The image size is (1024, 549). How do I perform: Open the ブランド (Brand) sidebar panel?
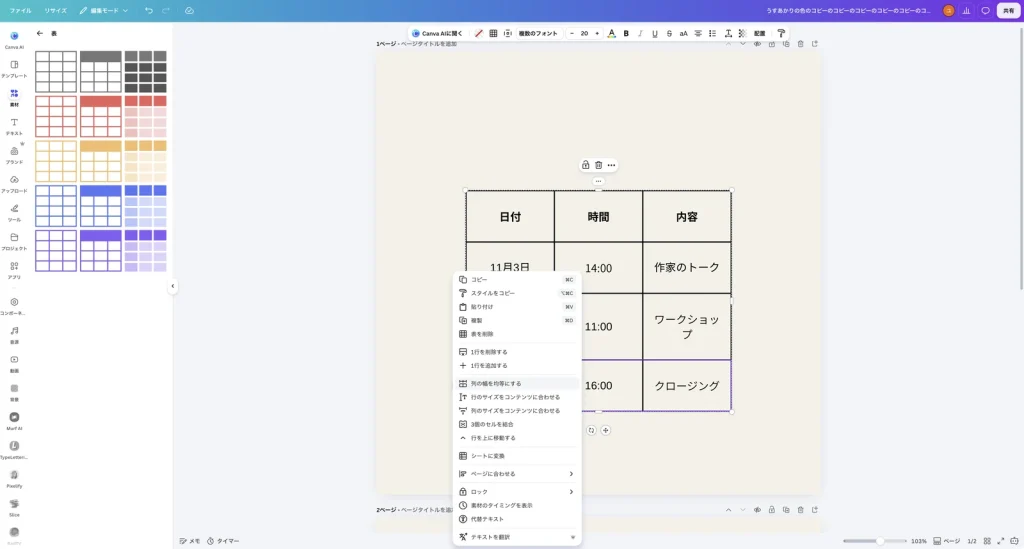[14, 155]
